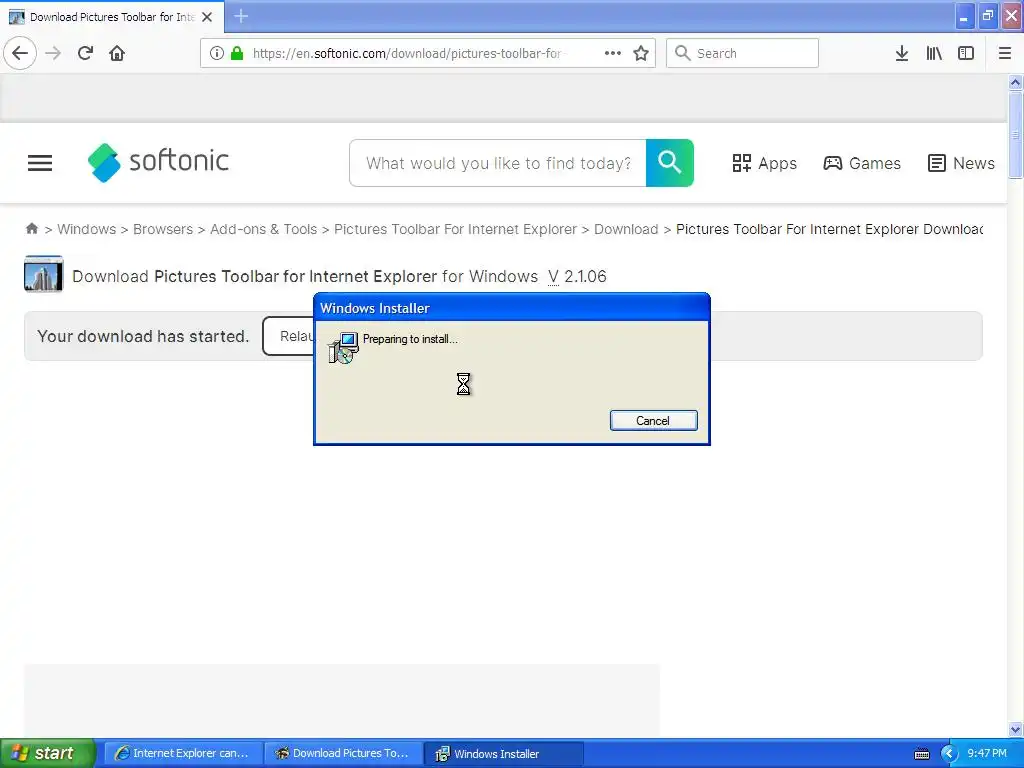1024x768 pixels.
Task: Click the browser Search field
Action: click(x=742, y=53)
